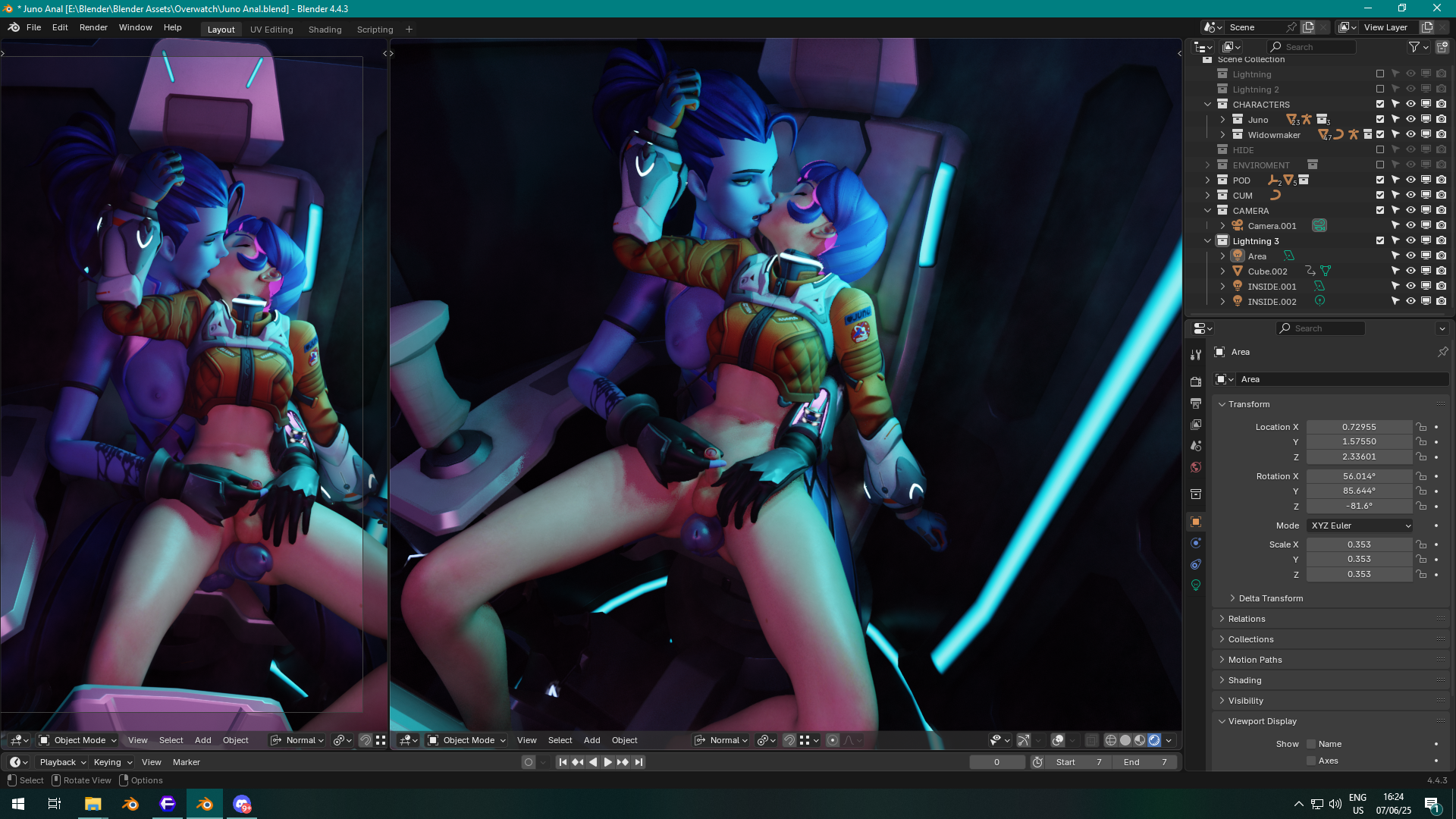Enable the Lightning collection checkbox
This screenshot has width=1456, height=819.
click(x=1380, y=74)
